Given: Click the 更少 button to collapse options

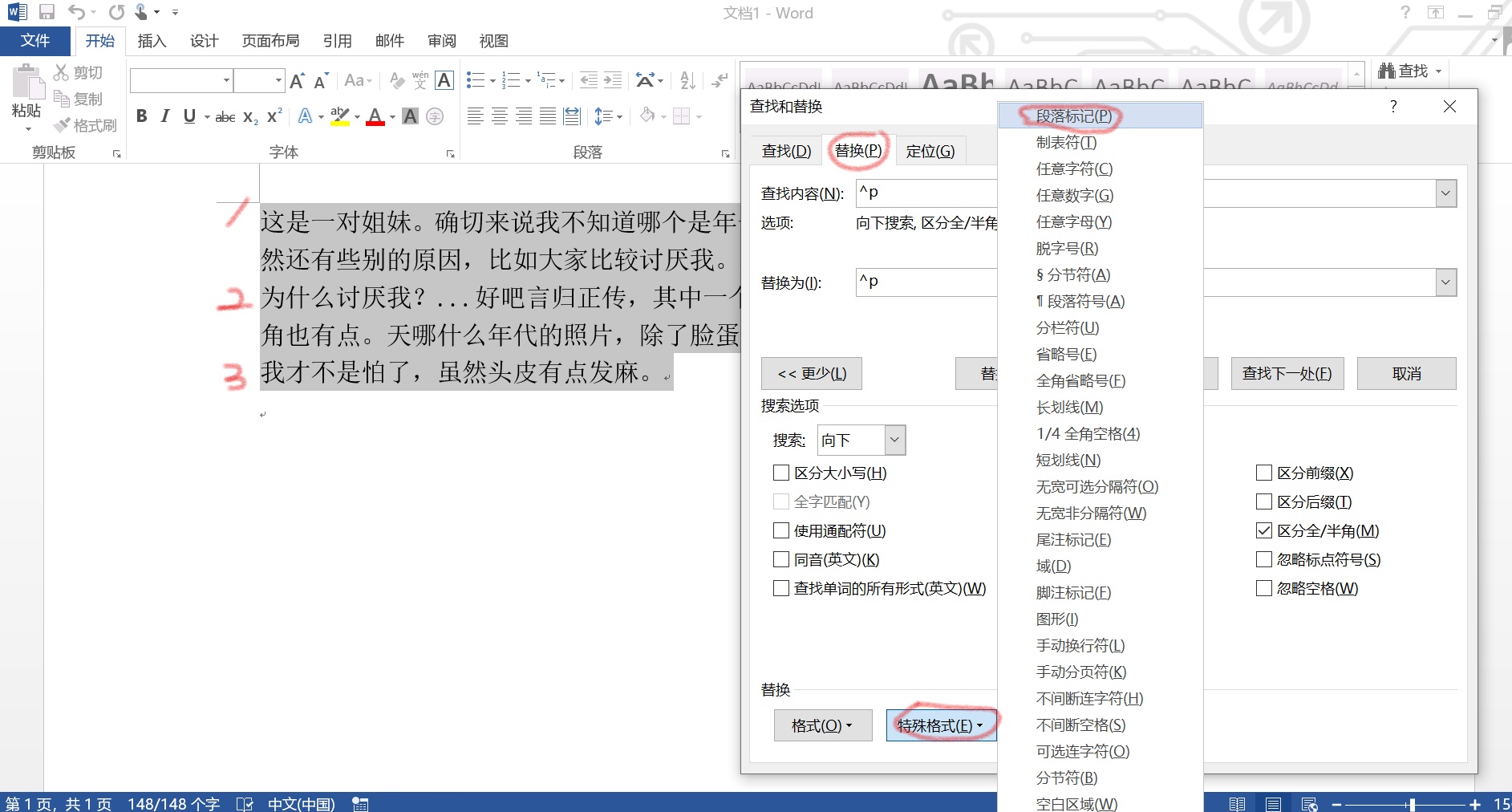Looking at the screenshot, I should tap(811, 373).
